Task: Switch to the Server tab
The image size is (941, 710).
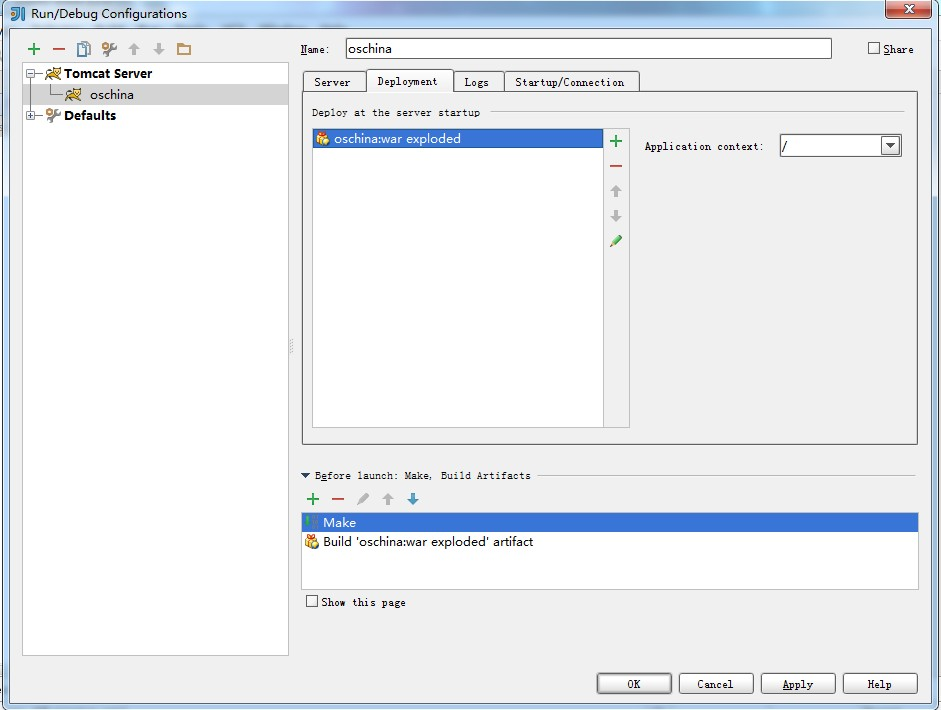Action: (x=334, y=81)
